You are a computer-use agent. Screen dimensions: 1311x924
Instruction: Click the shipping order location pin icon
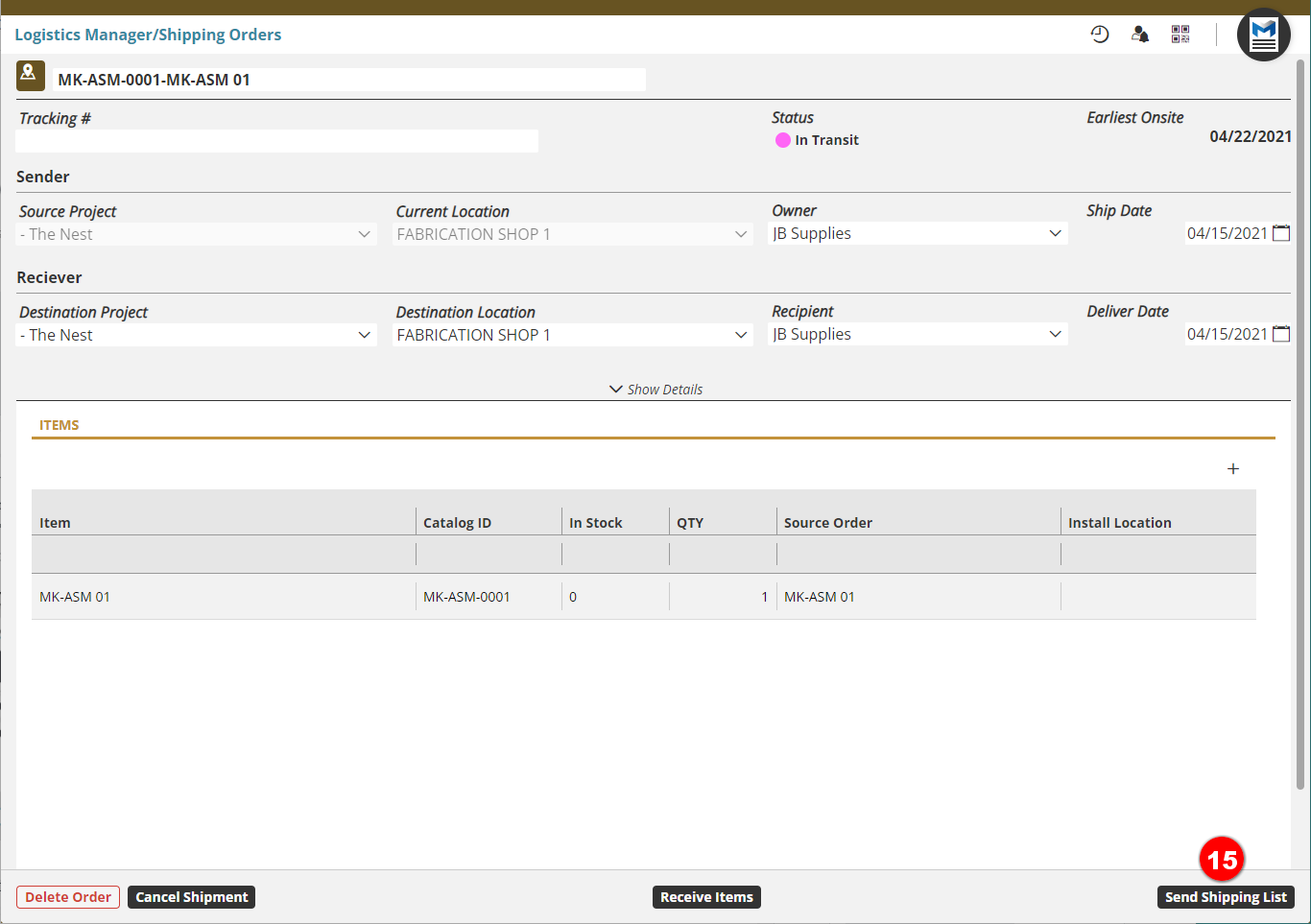coord(30,75)
